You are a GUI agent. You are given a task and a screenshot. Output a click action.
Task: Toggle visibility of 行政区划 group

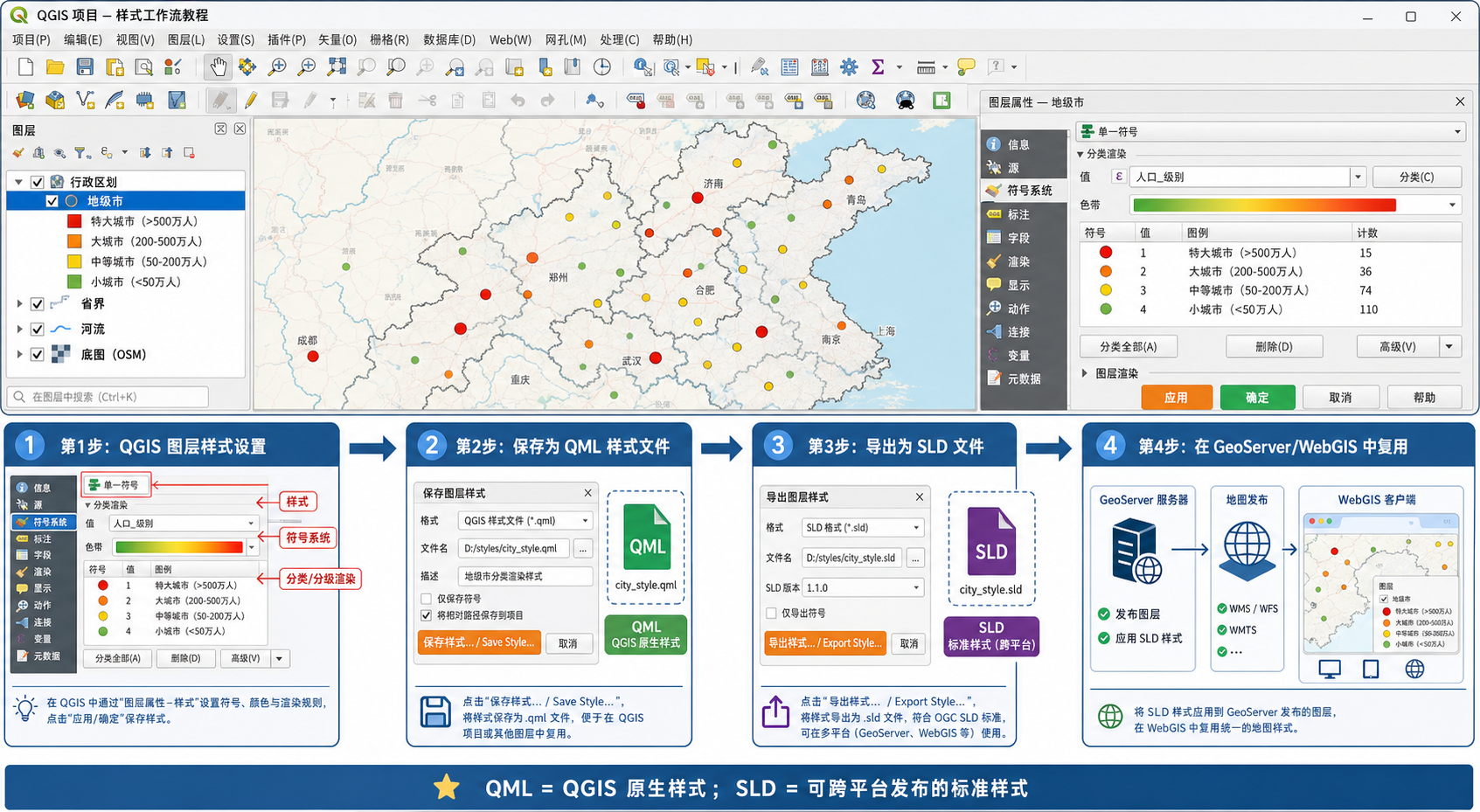(38, 182)
